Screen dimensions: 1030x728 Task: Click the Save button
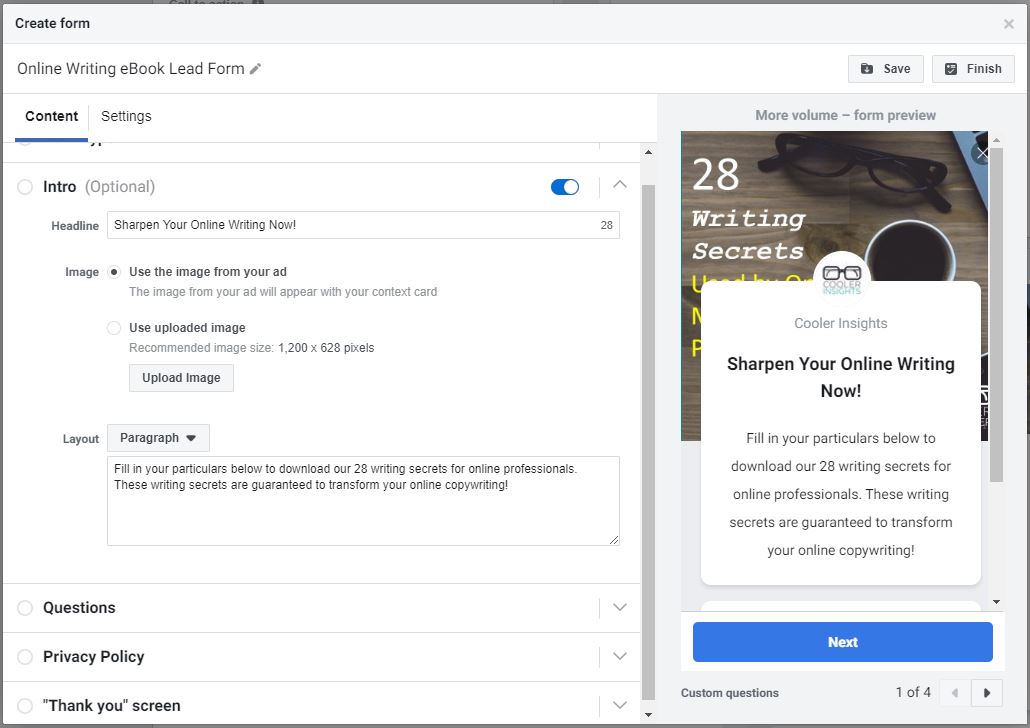point(885,69)
